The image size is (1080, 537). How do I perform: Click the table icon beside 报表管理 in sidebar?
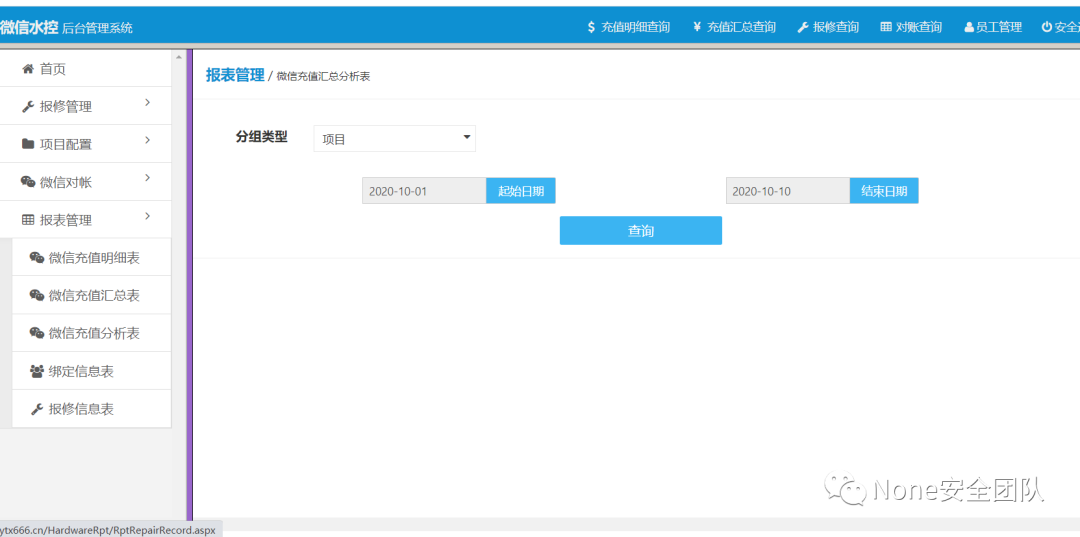(x=28, y=220)
